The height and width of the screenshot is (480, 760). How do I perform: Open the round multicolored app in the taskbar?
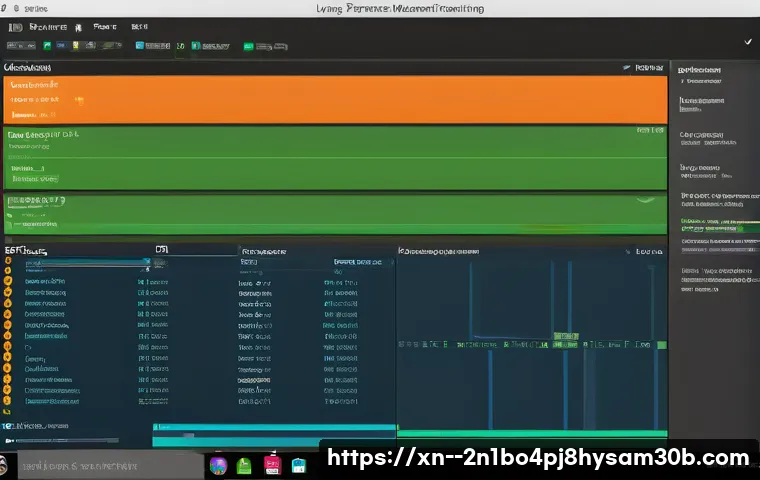tap(219, 466)
